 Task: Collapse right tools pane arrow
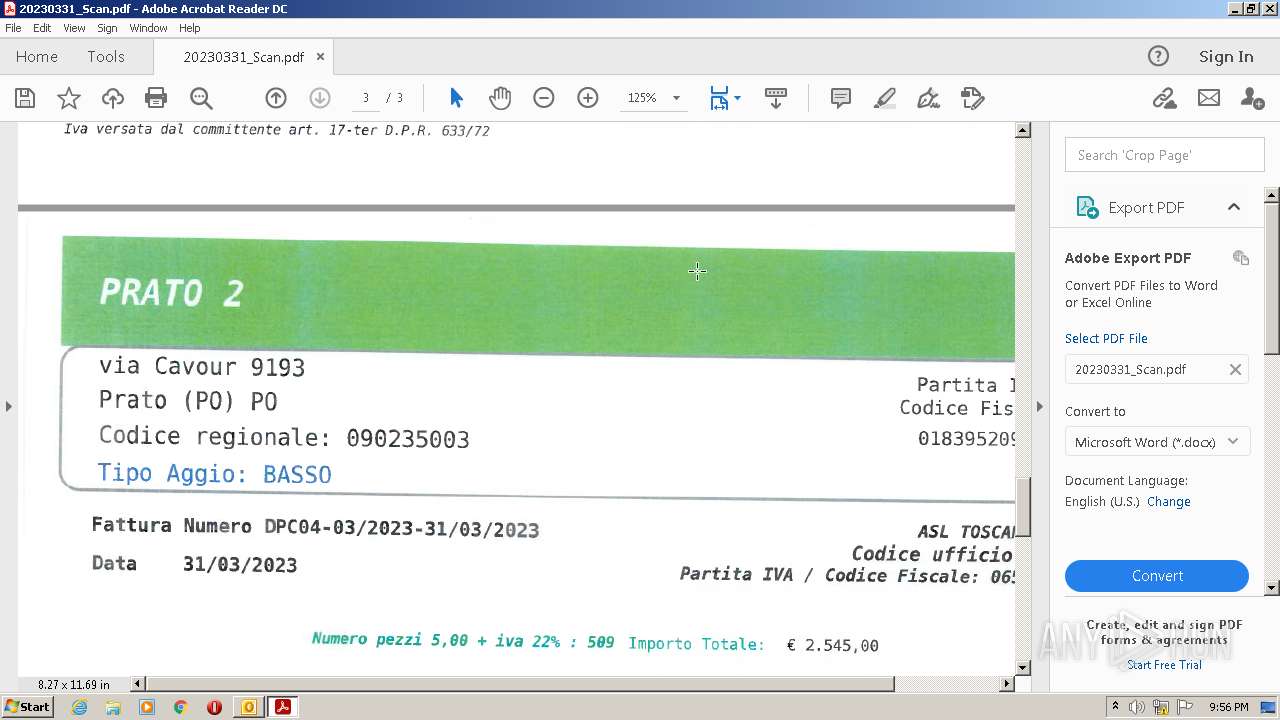[x=1039, y=406]
